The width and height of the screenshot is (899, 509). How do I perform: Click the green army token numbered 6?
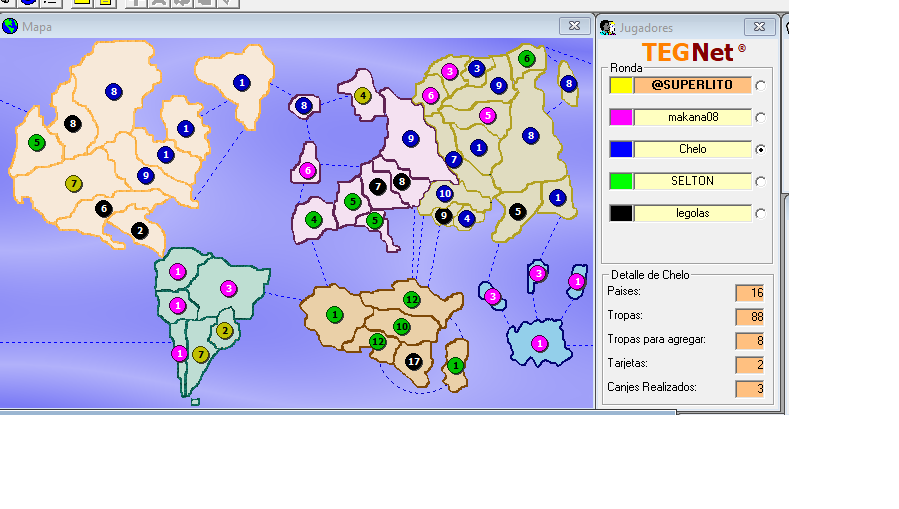click(527, 59)
